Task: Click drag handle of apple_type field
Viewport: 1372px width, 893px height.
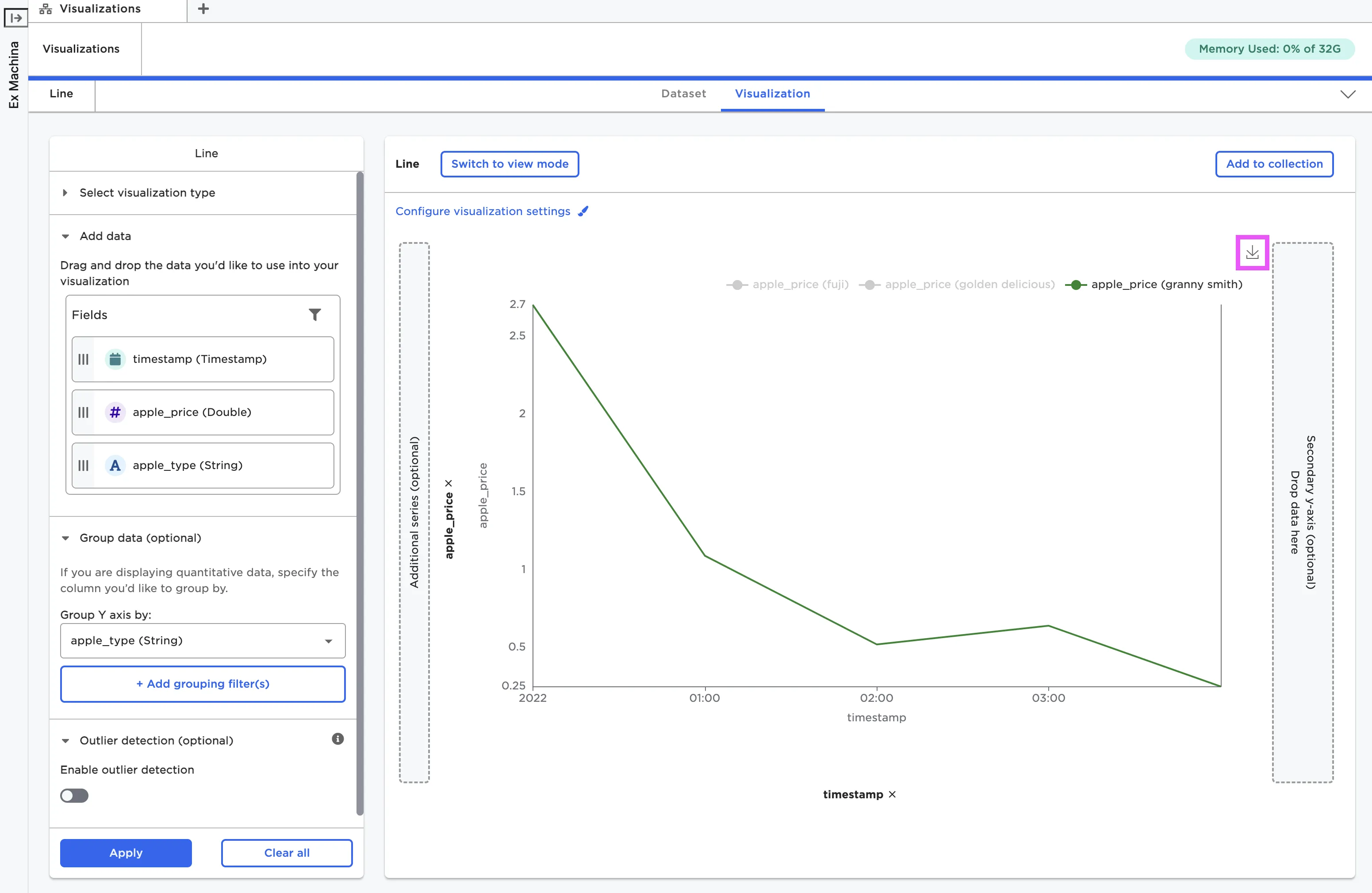Action: point(84,466)
